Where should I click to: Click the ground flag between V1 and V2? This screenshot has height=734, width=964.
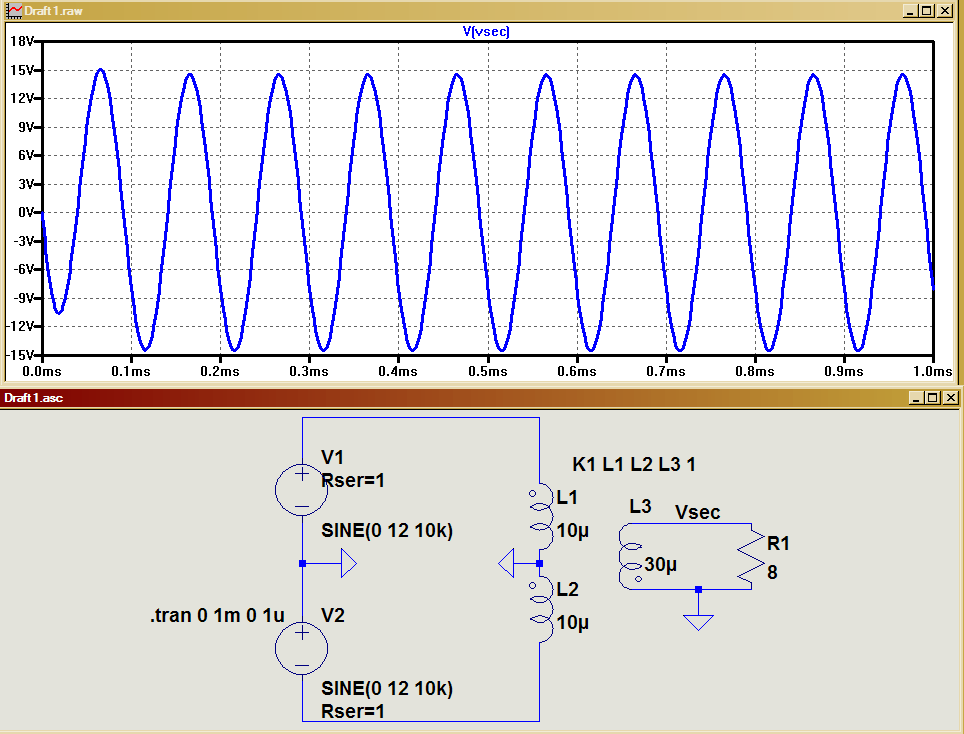coord(349,563)
